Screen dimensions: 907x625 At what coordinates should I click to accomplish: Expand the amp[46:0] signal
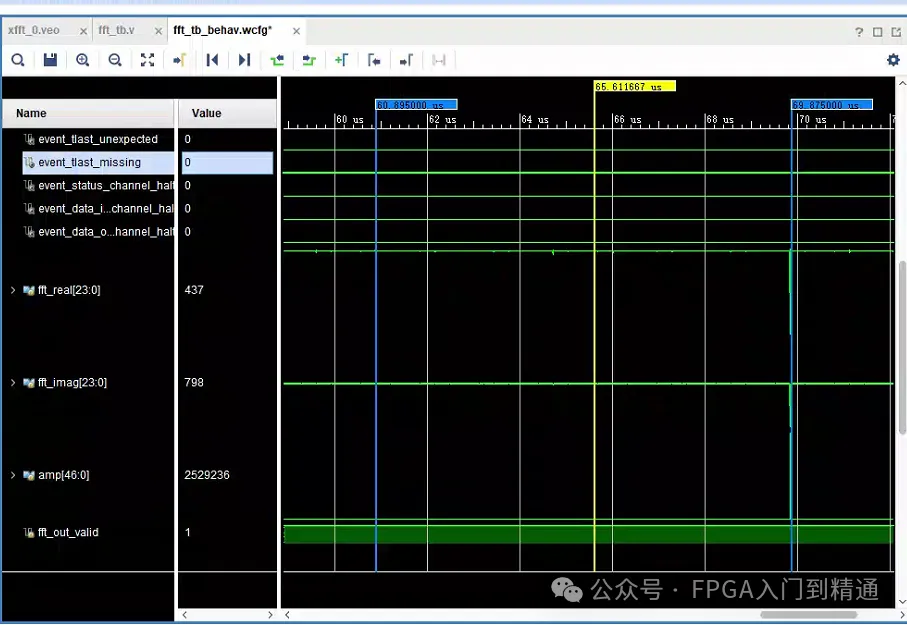13,475
